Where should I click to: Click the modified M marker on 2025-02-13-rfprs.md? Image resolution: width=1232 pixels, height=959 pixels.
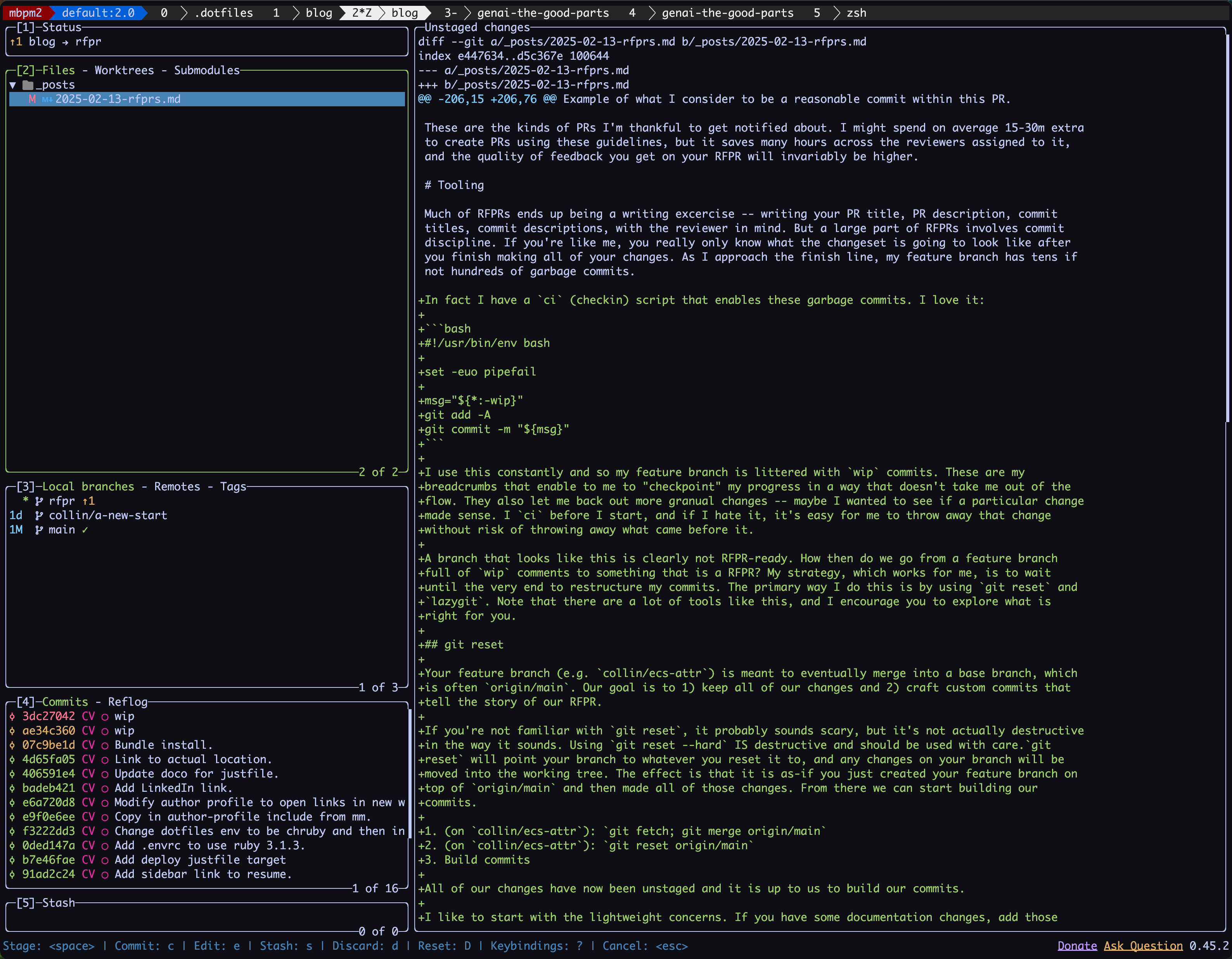[x=32, y=99]
